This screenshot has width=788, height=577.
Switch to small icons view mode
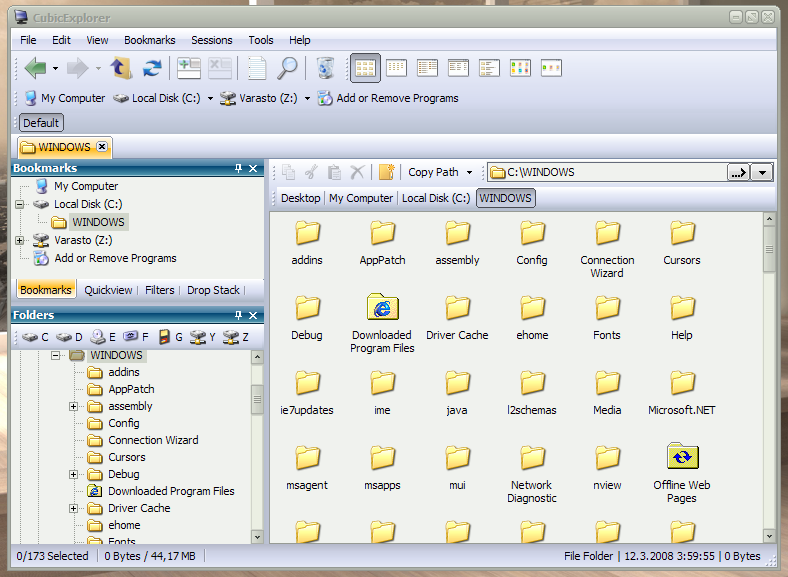tap(397, 68)
